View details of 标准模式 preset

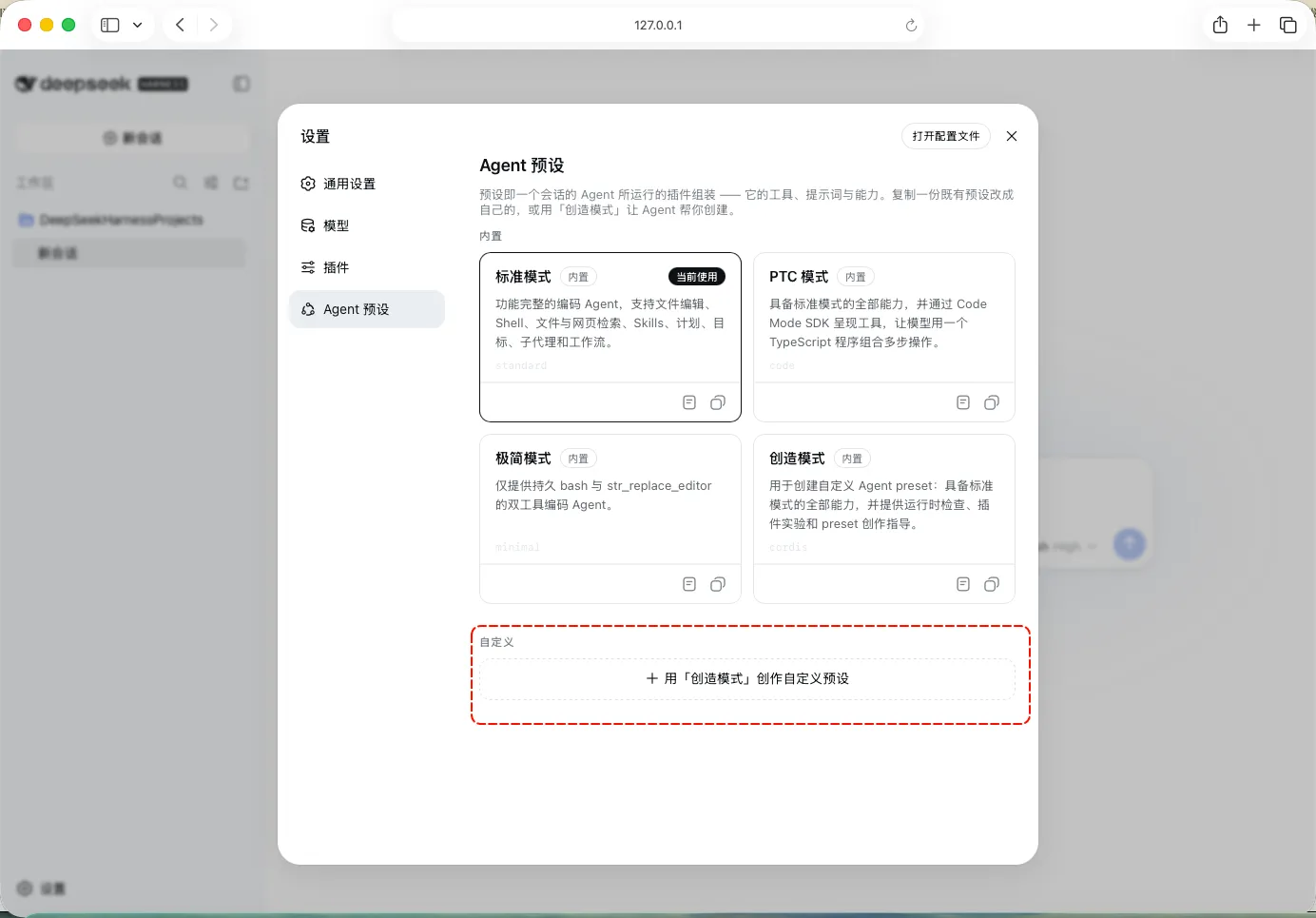689,402
